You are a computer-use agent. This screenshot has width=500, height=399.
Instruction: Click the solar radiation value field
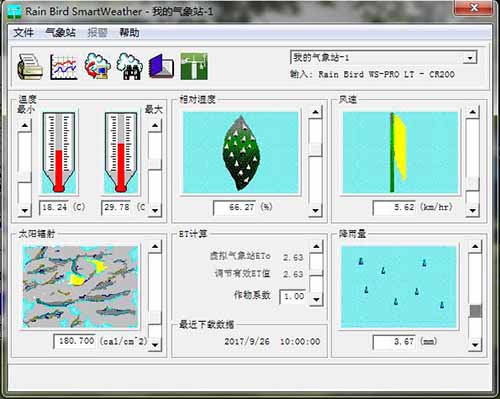tap(74, 341)
